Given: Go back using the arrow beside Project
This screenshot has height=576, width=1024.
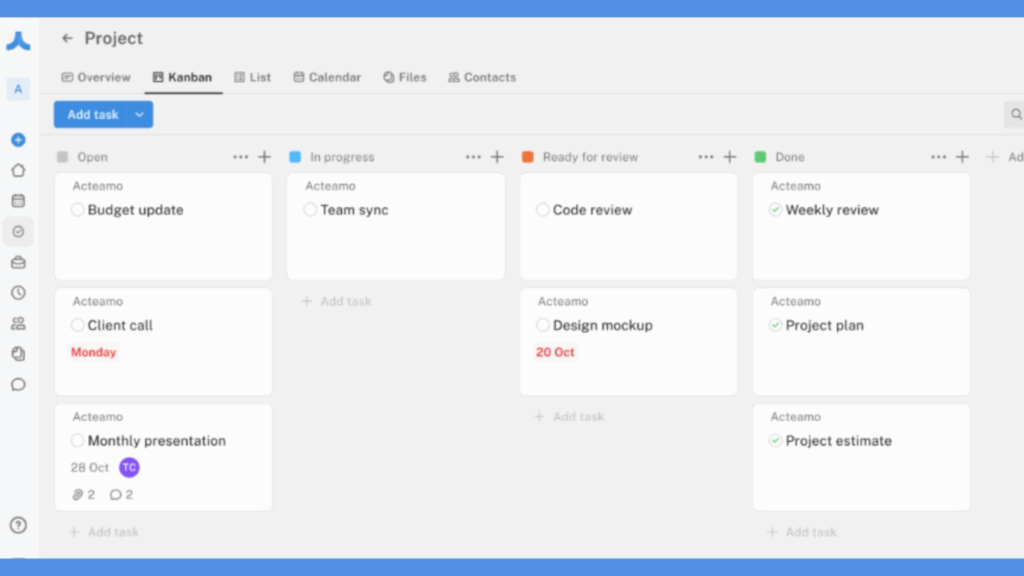Looking at the screenshot, I should pos(67,39).
